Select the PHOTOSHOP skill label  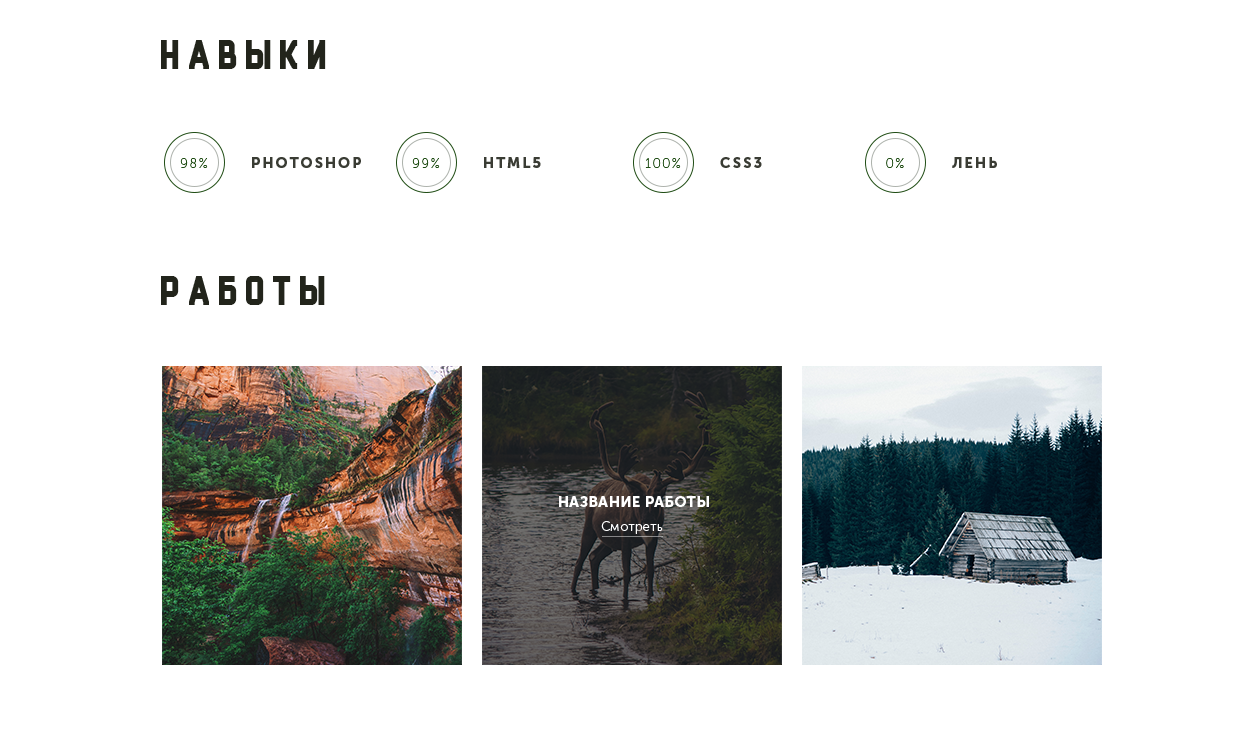pyautogui.click(x=307, y=163)
